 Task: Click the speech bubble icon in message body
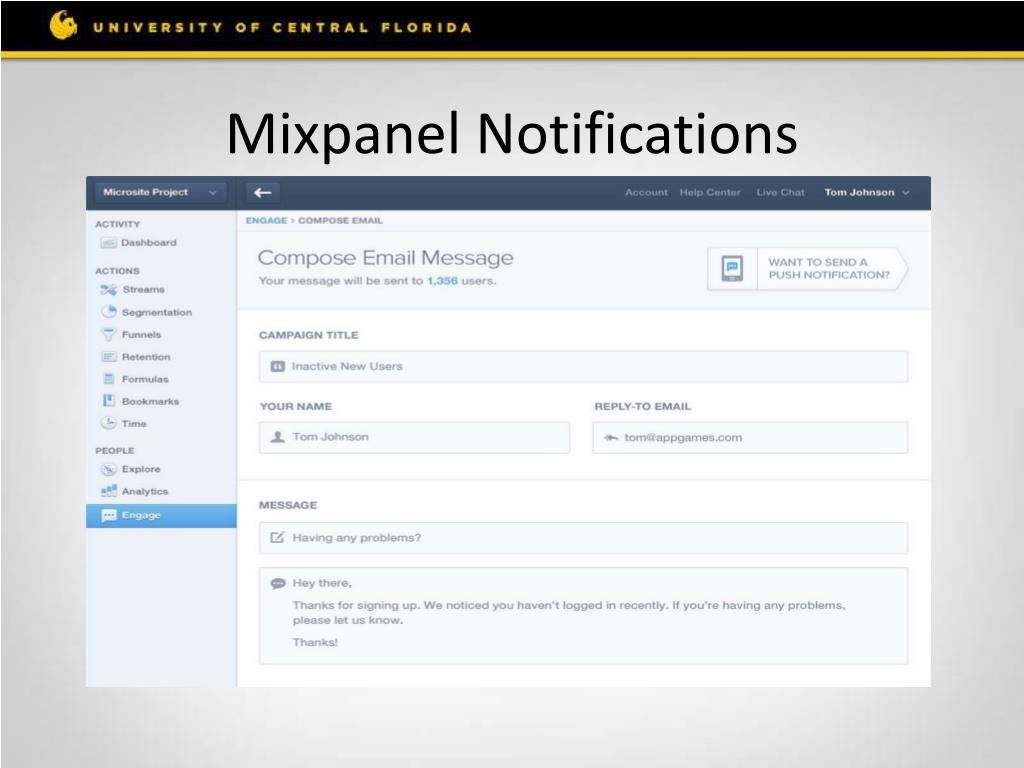click(278, 583)
